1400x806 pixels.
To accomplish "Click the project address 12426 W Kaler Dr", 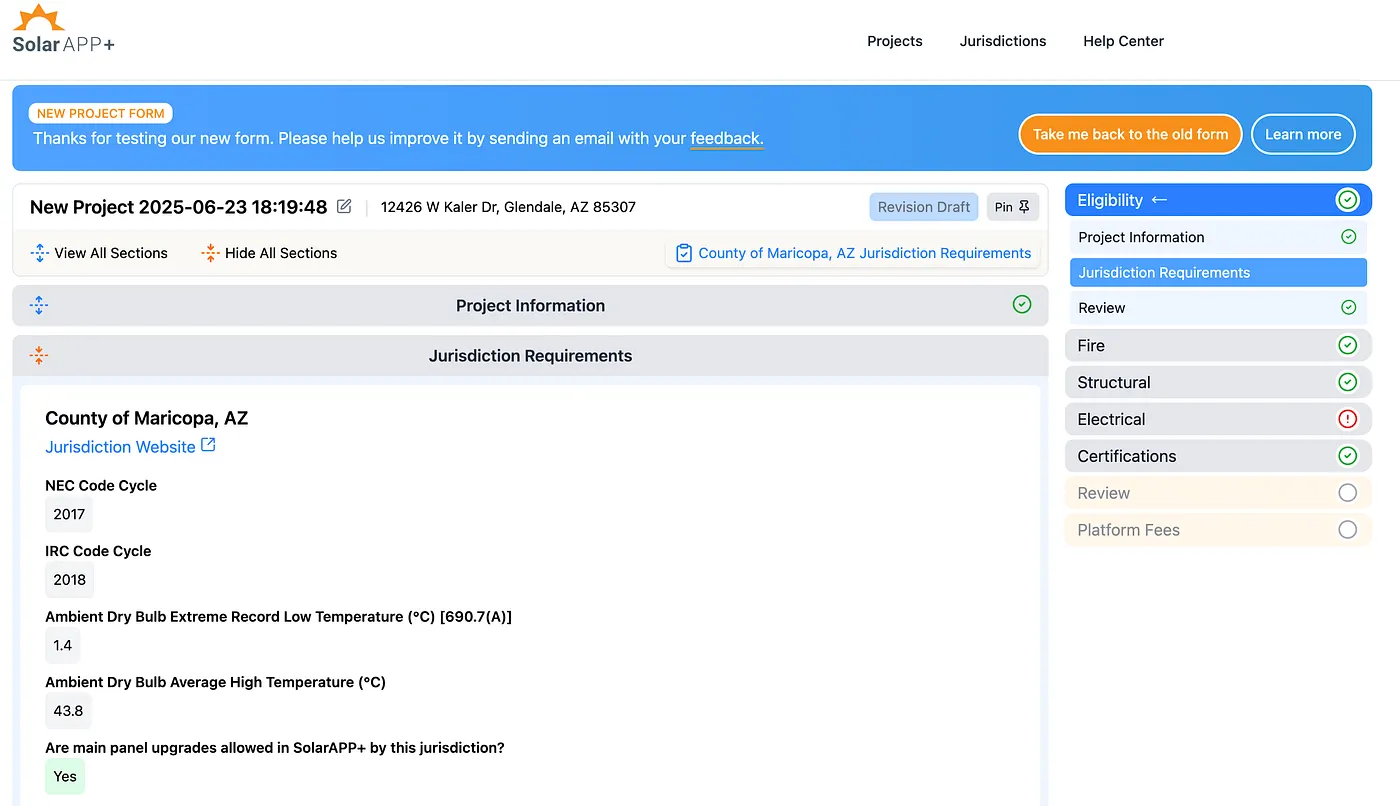I will point(508,207).
